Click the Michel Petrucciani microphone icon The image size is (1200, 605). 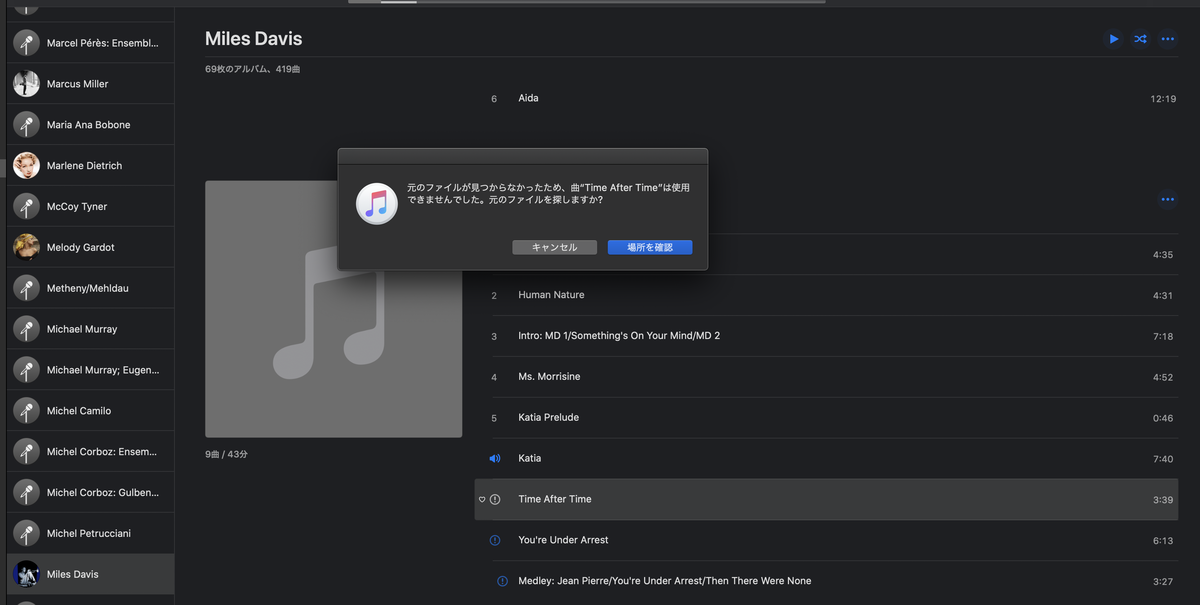coord(27,534)
